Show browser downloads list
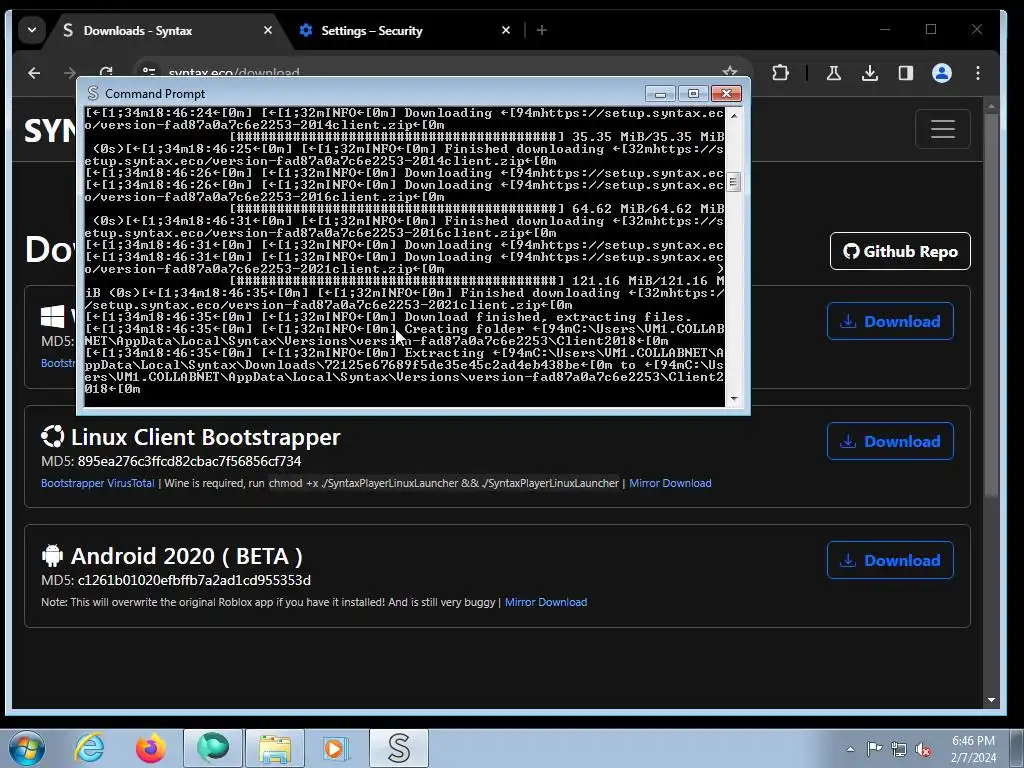The width and height of the screenshot is (1024, 768). (x=869, y=73)
